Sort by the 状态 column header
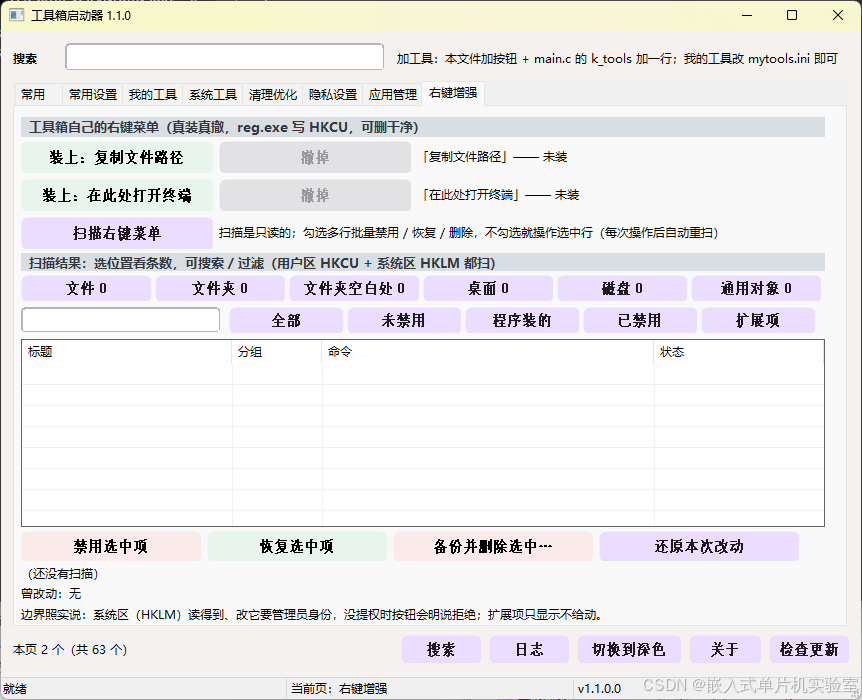The image size is (862, 700). coord(739,352)
